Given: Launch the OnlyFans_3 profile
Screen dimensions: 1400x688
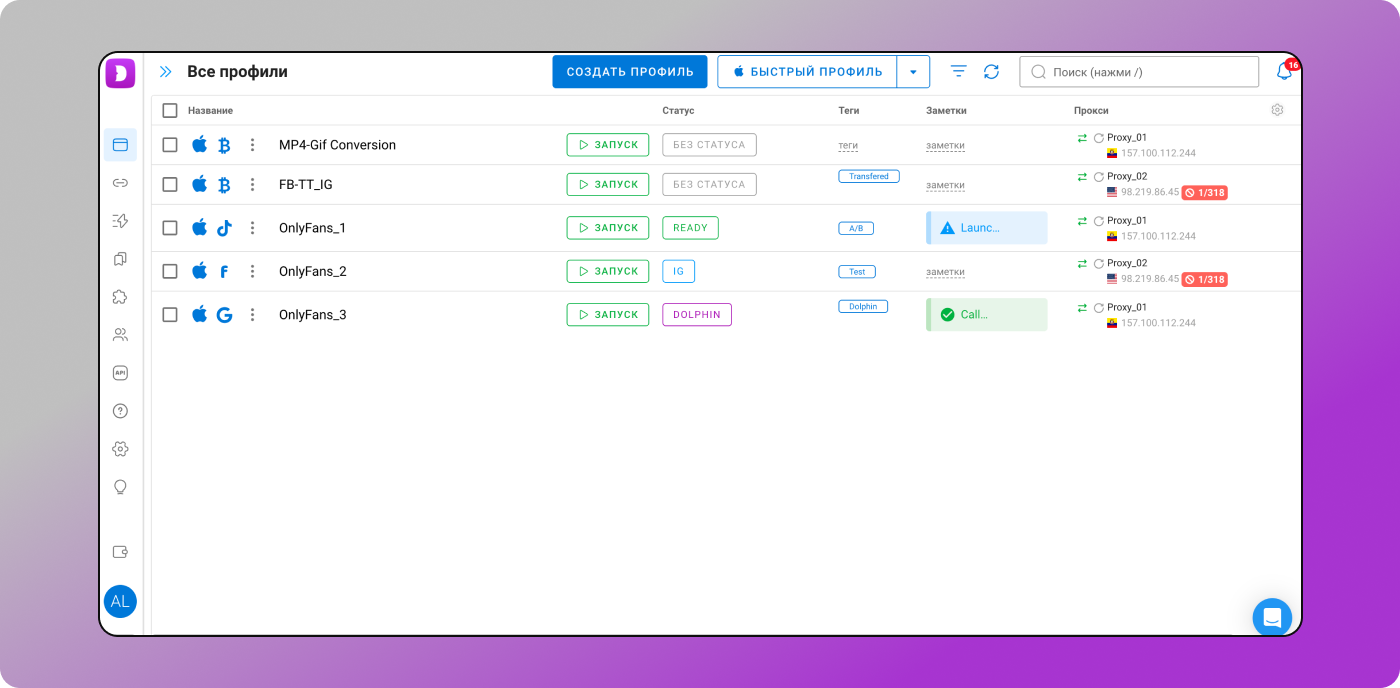Looking at the screenshot, I should (607, 315).
